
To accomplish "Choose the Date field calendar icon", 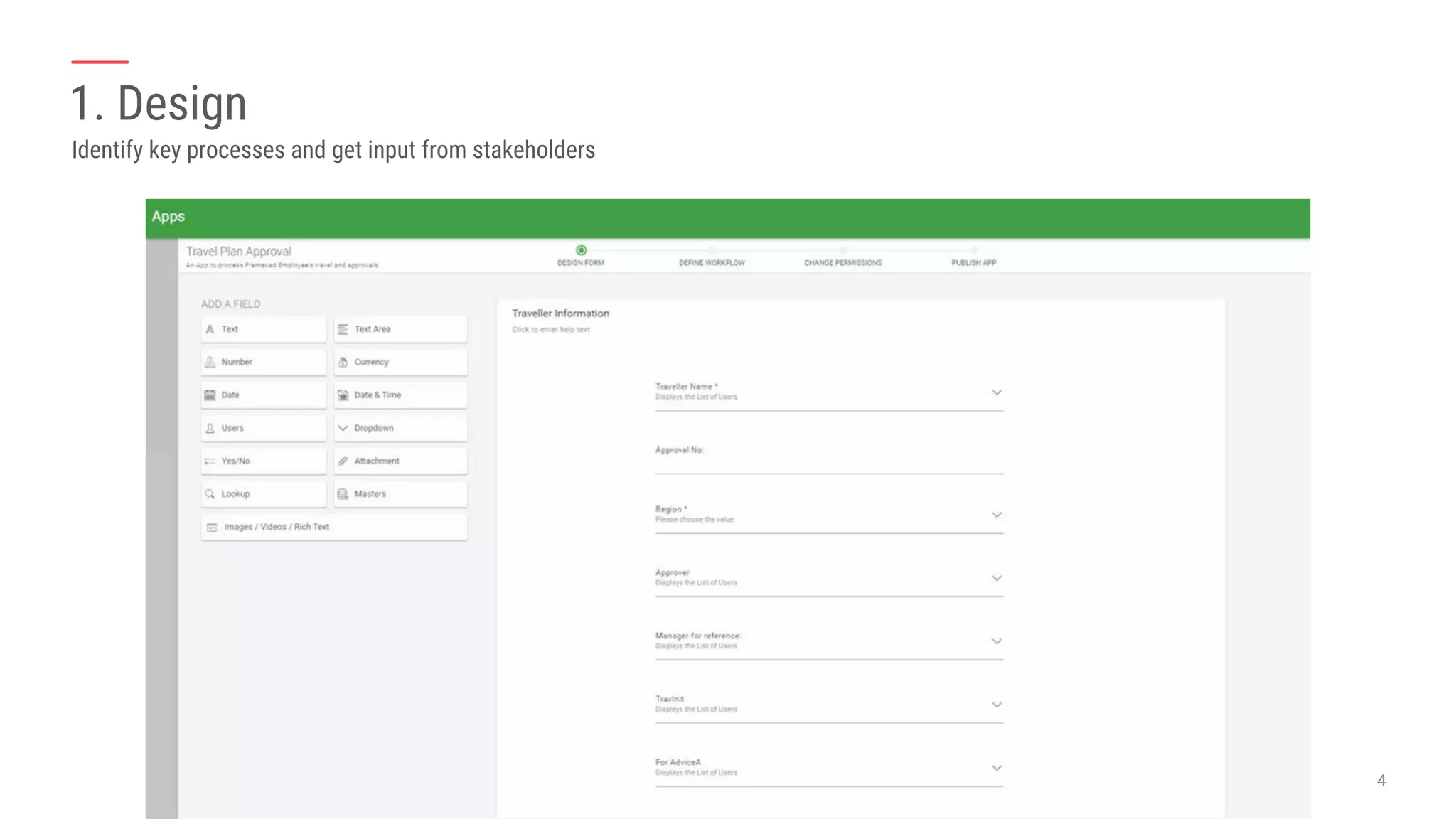I will tap(210, 395).
